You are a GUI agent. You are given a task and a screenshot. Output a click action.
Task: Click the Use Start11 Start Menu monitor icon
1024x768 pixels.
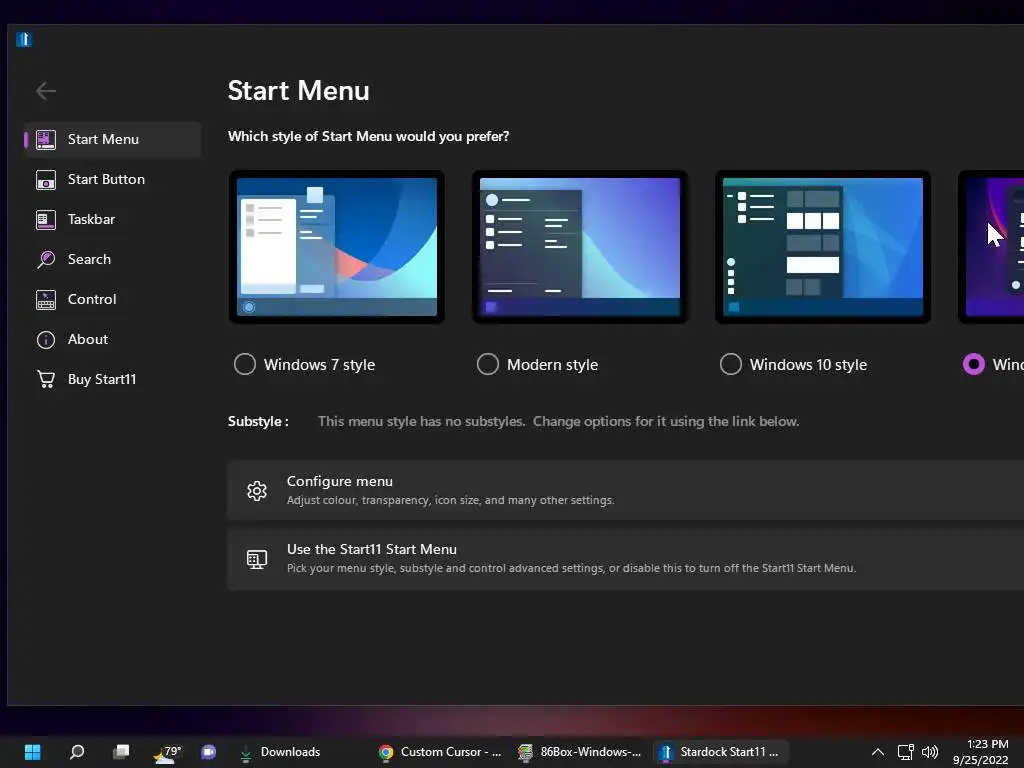point(257,559)
